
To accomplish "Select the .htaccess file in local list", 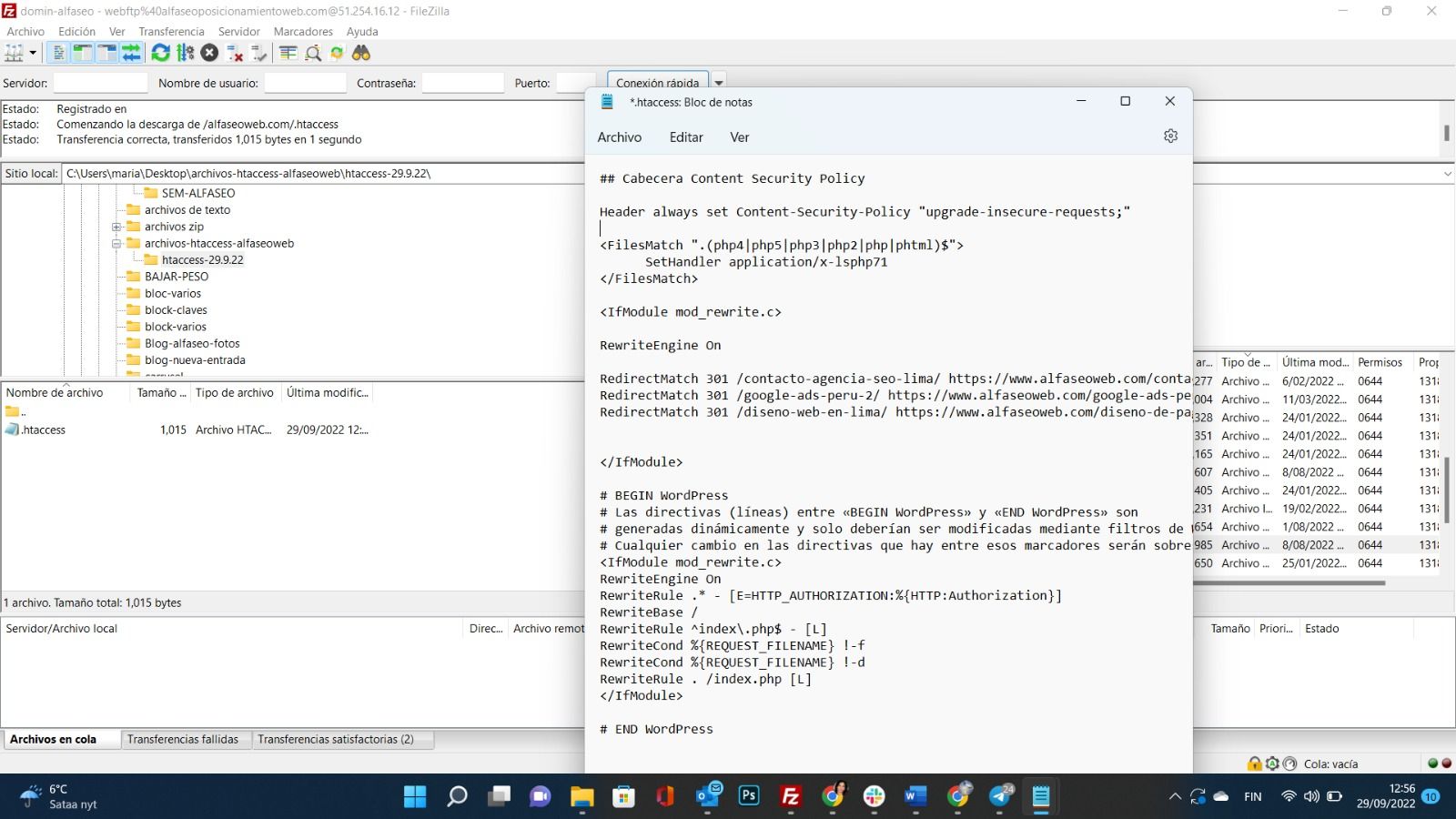I will coord(43,430).
